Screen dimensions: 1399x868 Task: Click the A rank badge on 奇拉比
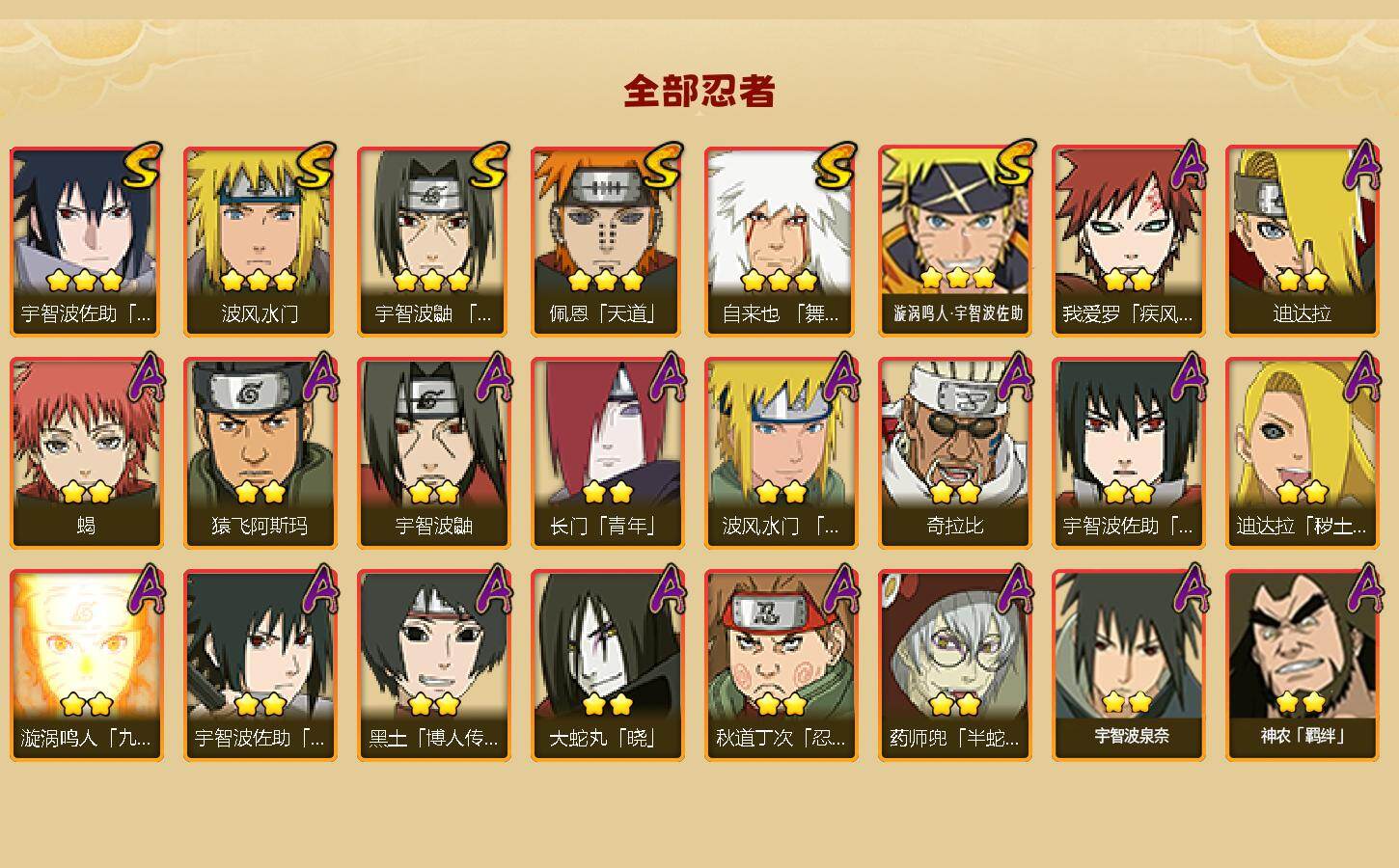(1014, 377)
